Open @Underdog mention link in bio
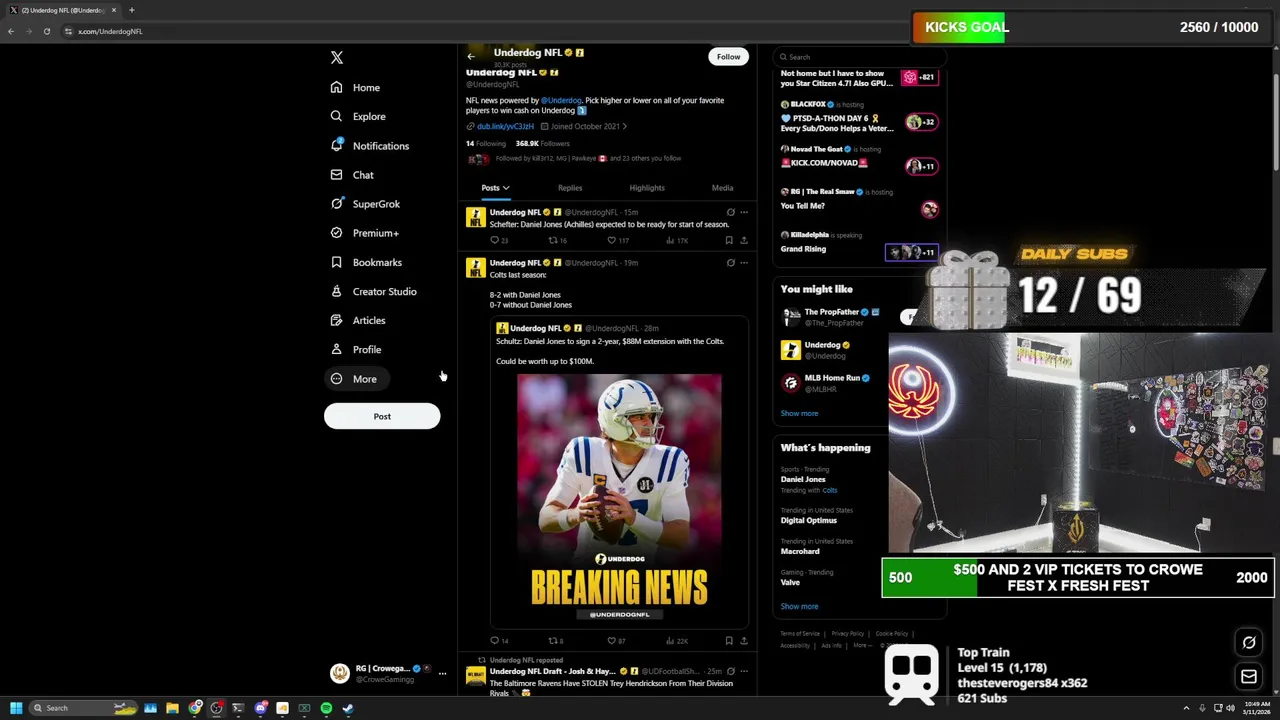Image resolution: width=1280 pixels, height=720 pixels. 561,100
